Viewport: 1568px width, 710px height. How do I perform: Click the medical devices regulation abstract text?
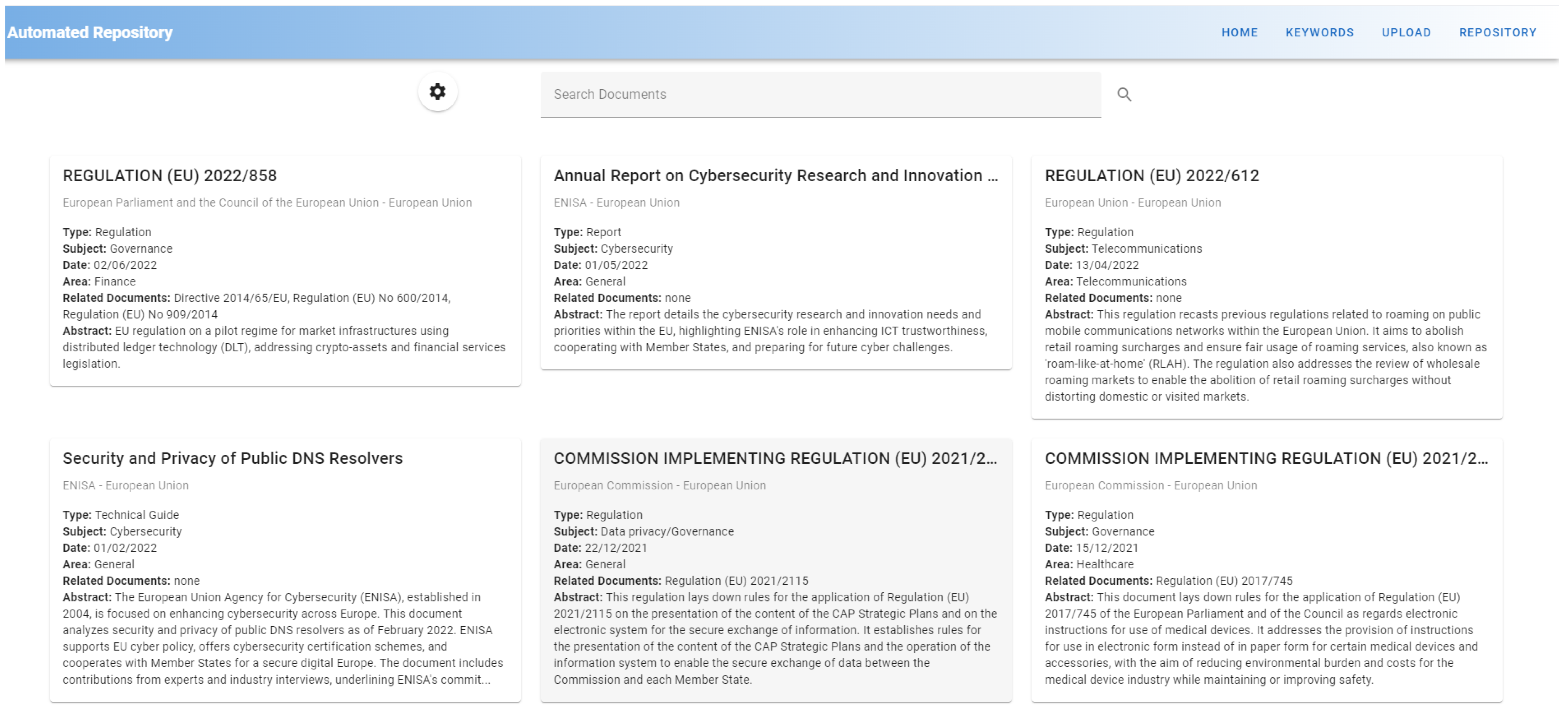tap(1261, 638)
